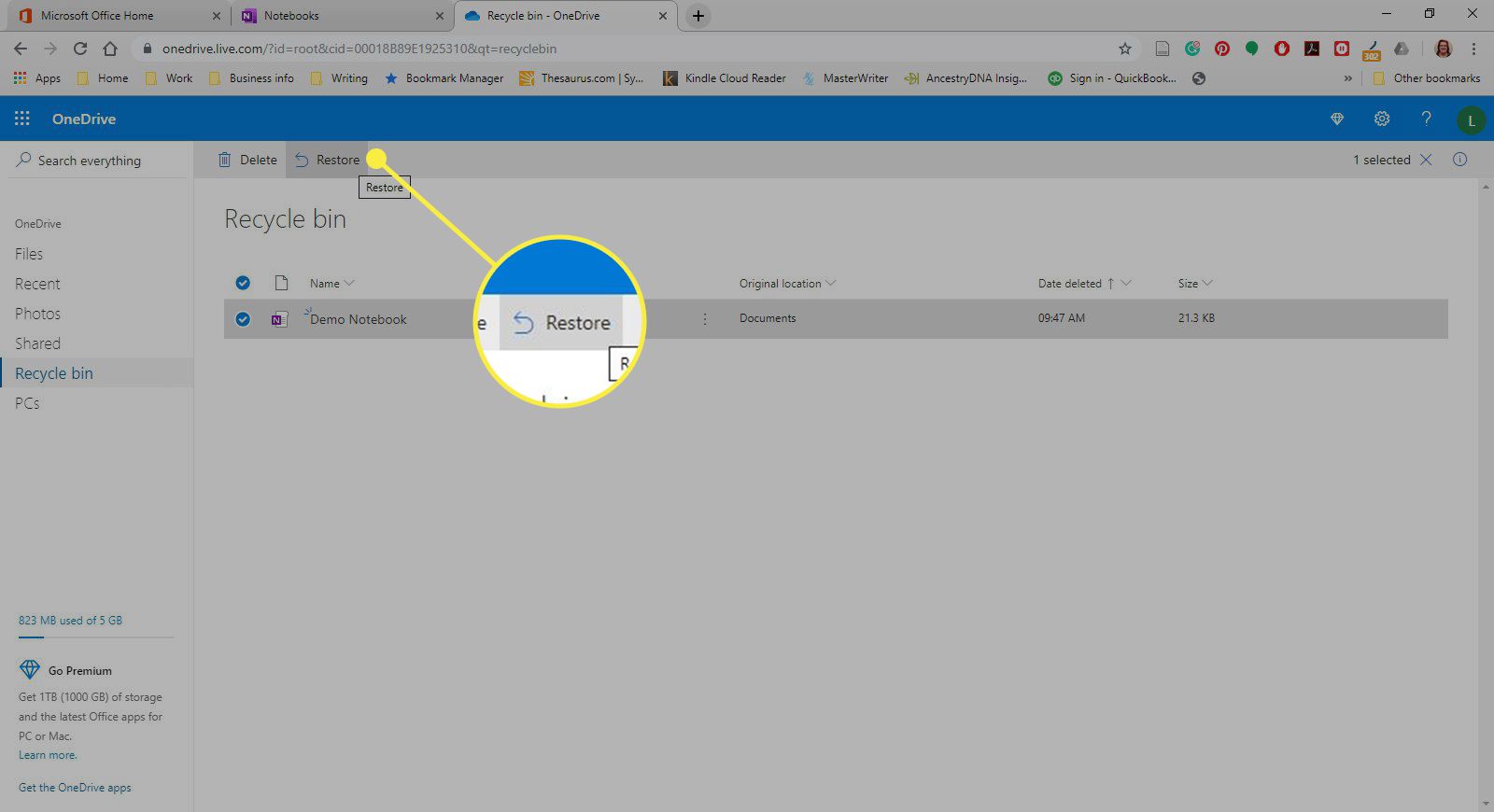Open more actions for Demo Notebook
The height and width of the screenshot is (812, 1494).
click(x=705, y=319)
